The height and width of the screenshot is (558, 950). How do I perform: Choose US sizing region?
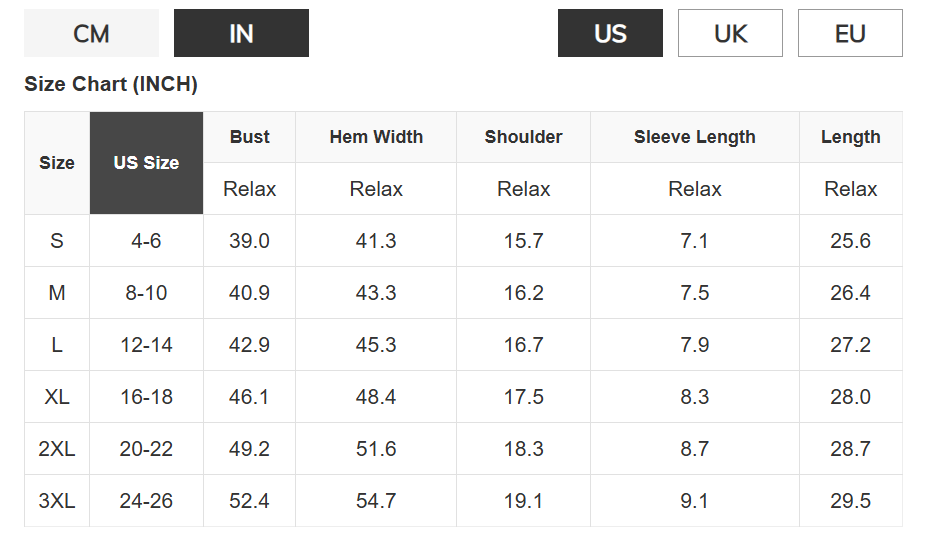coord(610,34)
